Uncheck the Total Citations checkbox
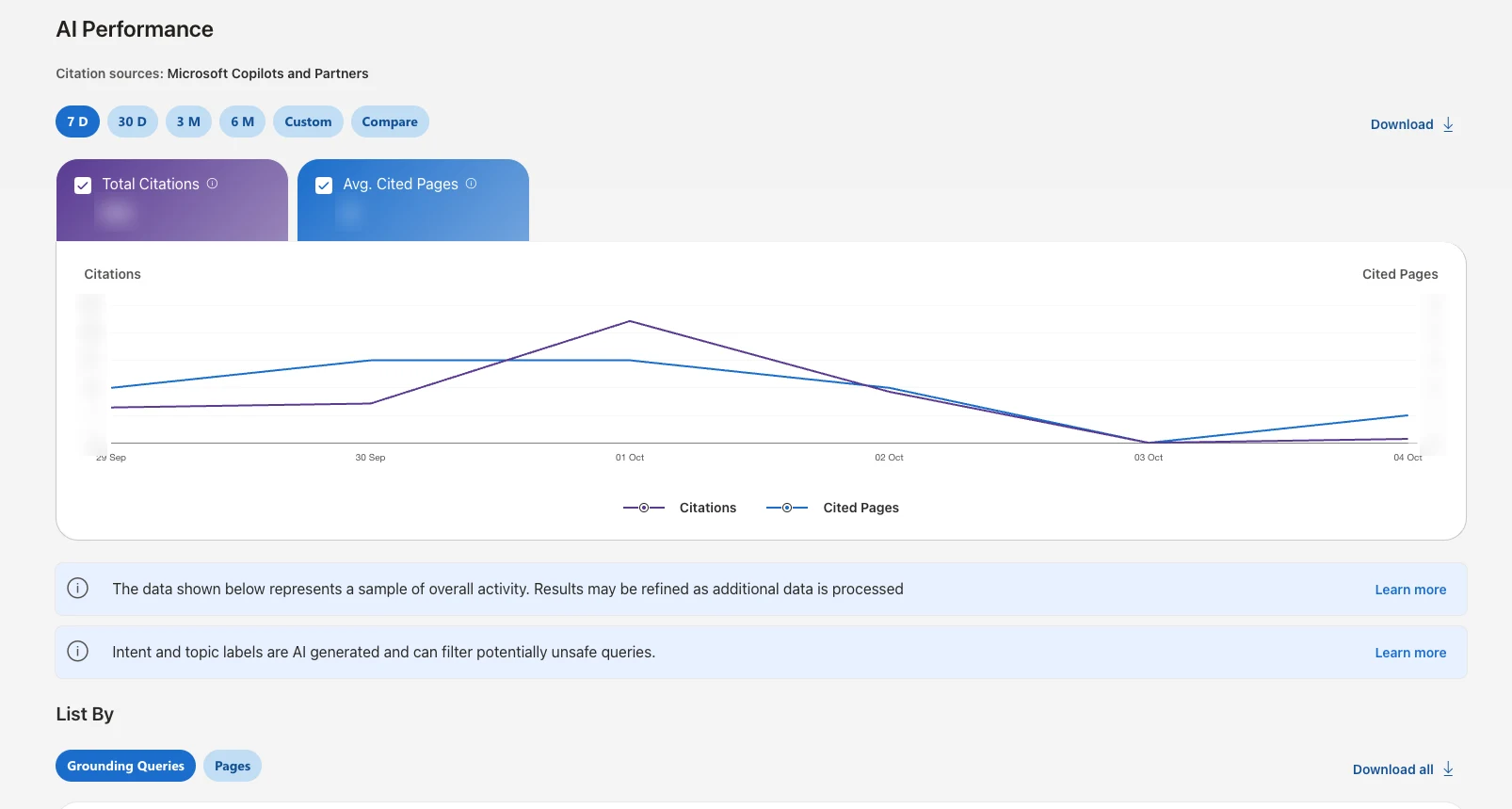Screen dimensions: 1512x809 (x=83, y=186)
